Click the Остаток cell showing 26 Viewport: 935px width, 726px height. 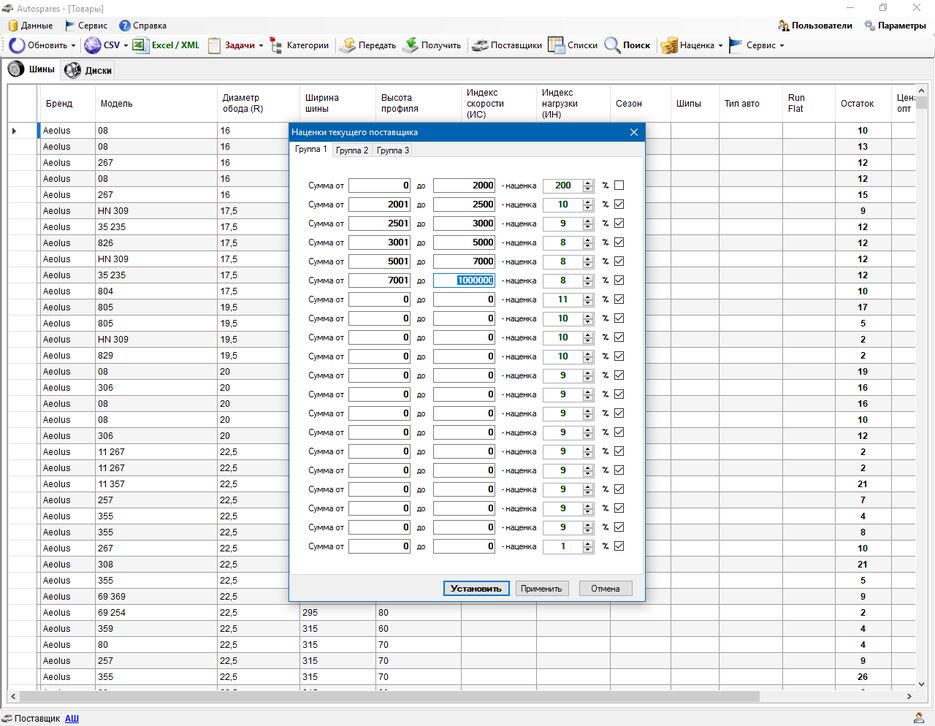tap(863, 677)
